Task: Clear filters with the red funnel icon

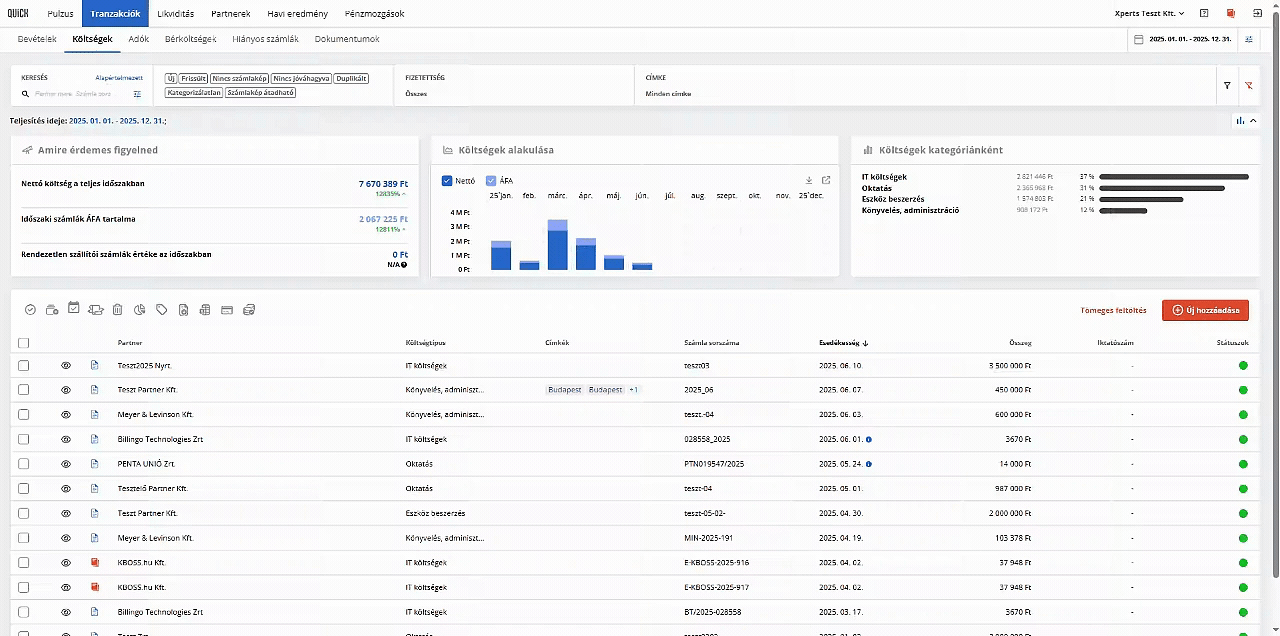Action: pyautogui.click(x=1249, y=86)
